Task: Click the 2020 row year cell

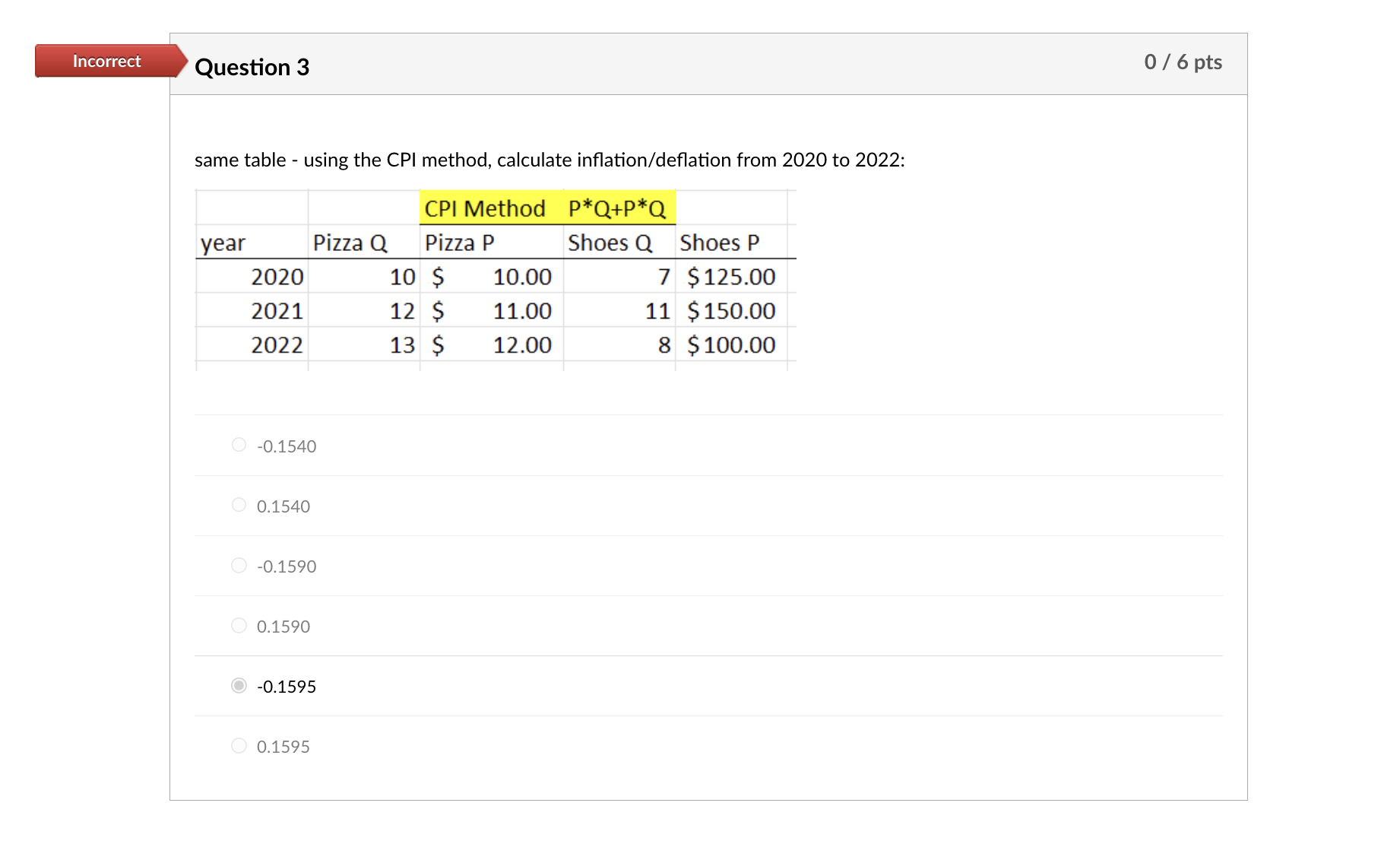Action: click(x=277, y=276)
